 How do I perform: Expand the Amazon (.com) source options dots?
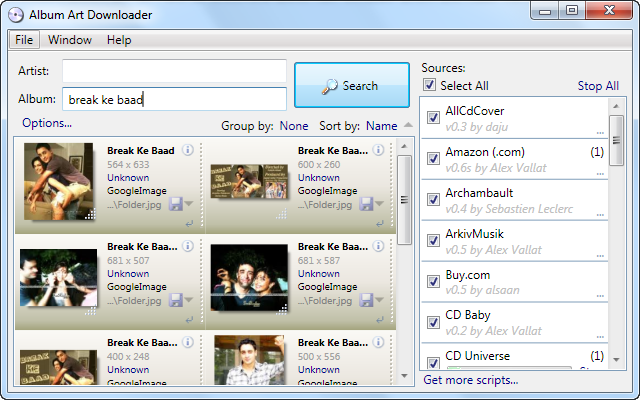tap(600, 173)
